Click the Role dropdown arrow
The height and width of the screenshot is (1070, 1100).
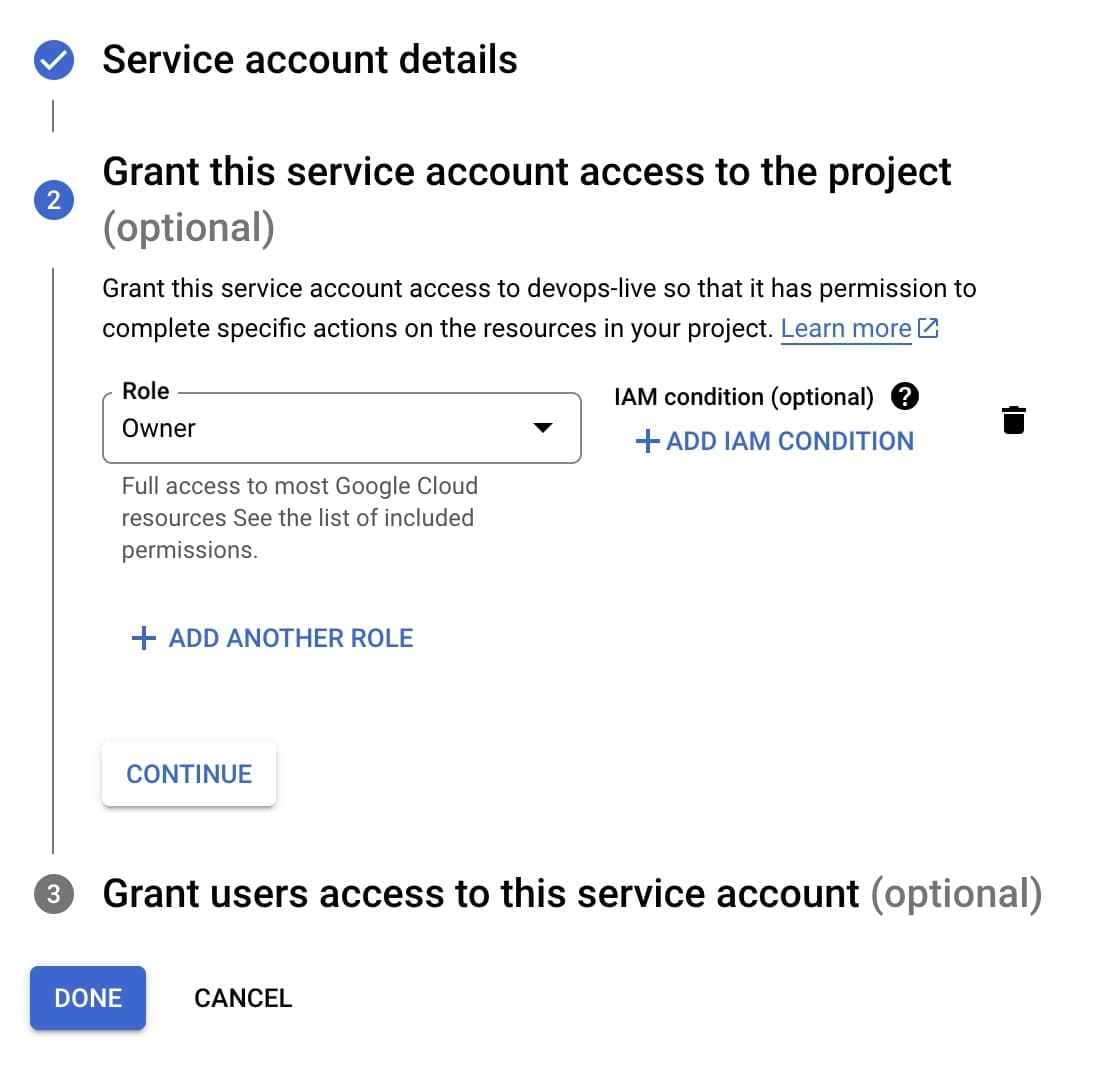pyautogui.click(x=542, y=428)
